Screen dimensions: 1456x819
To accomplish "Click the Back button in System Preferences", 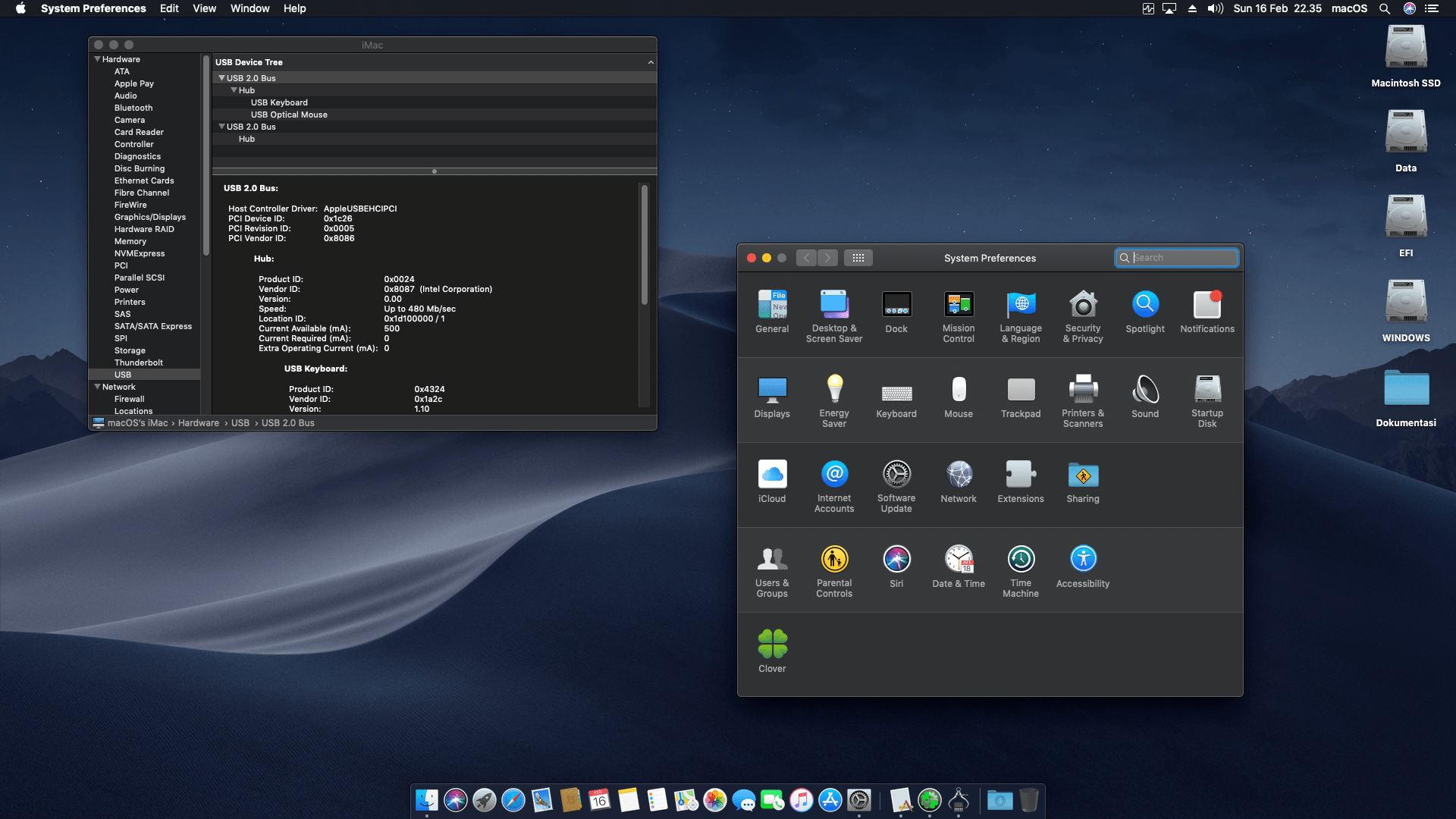I will pyautogui.click(x=807, y=258).
